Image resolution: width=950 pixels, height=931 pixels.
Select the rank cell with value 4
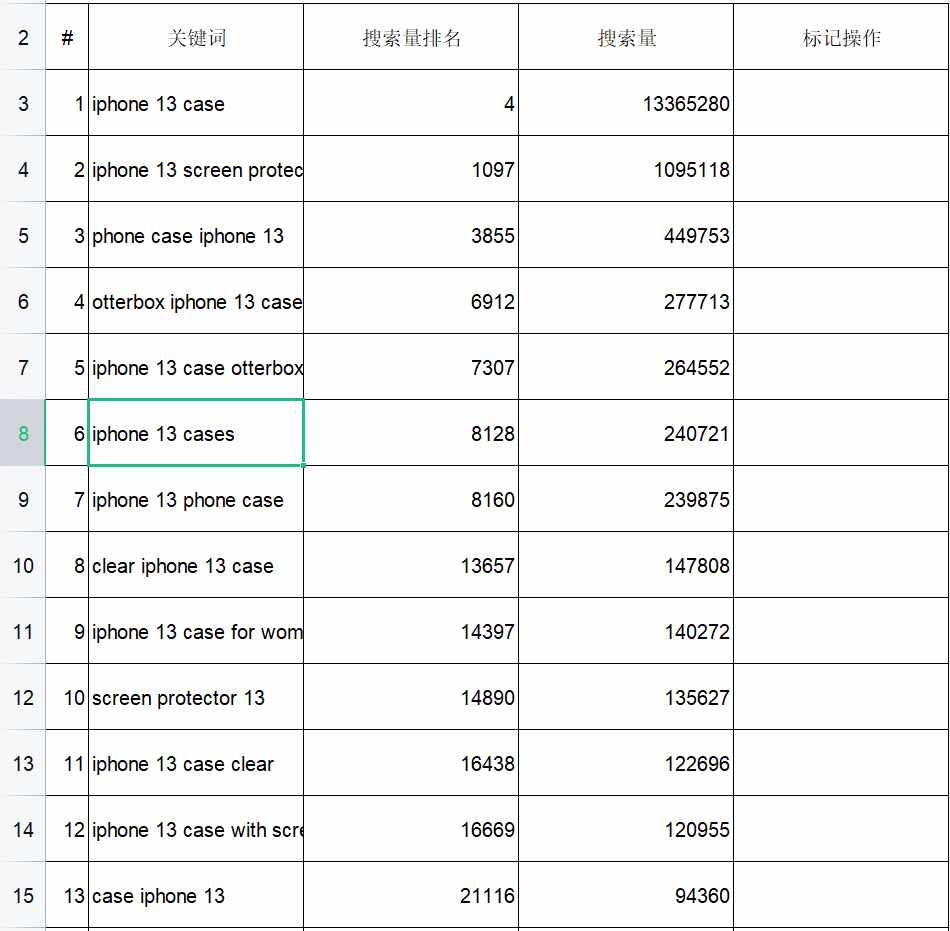tap(411, 103)
